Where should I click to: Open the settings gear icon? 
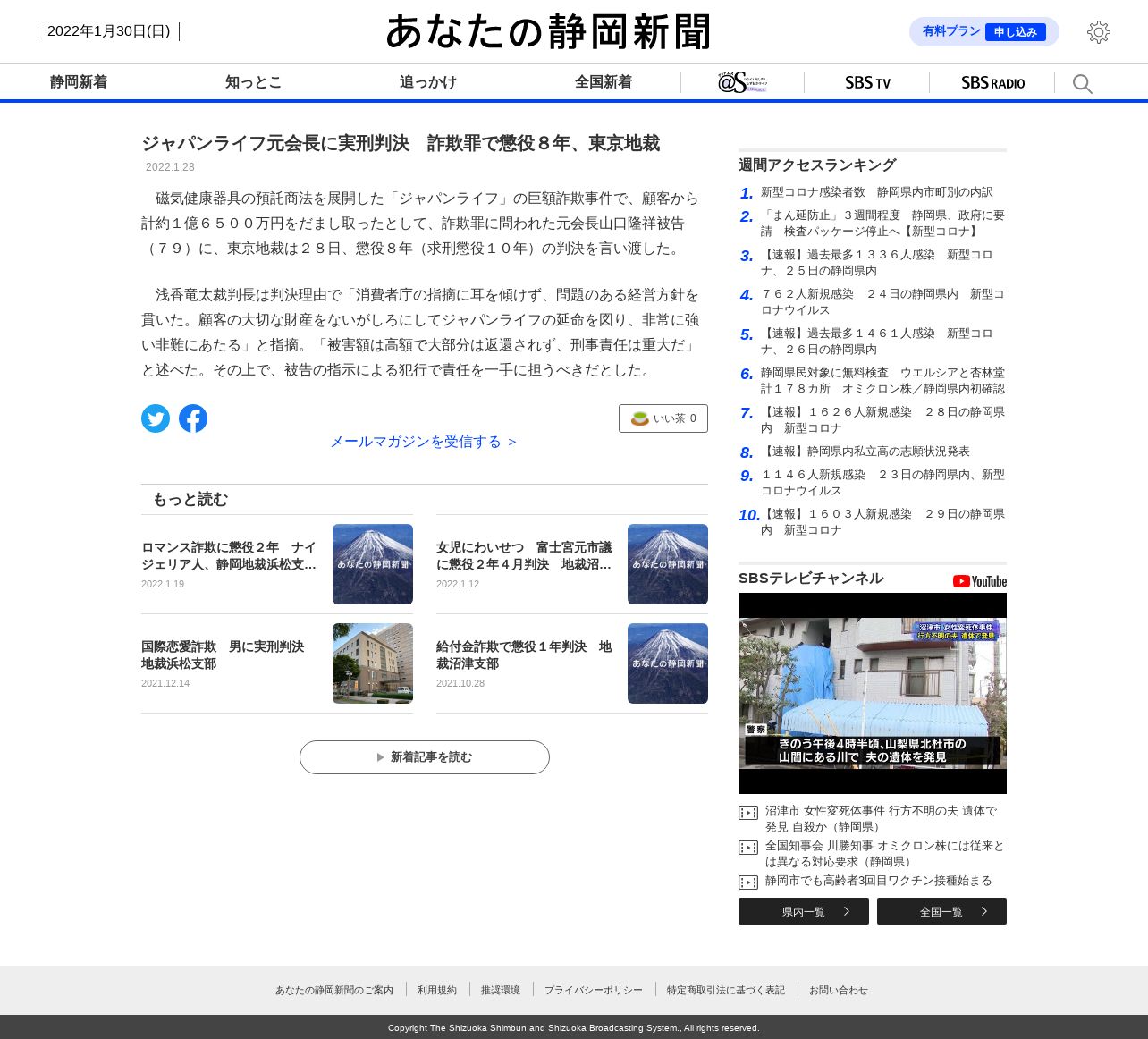click(x=1099, y=32)
